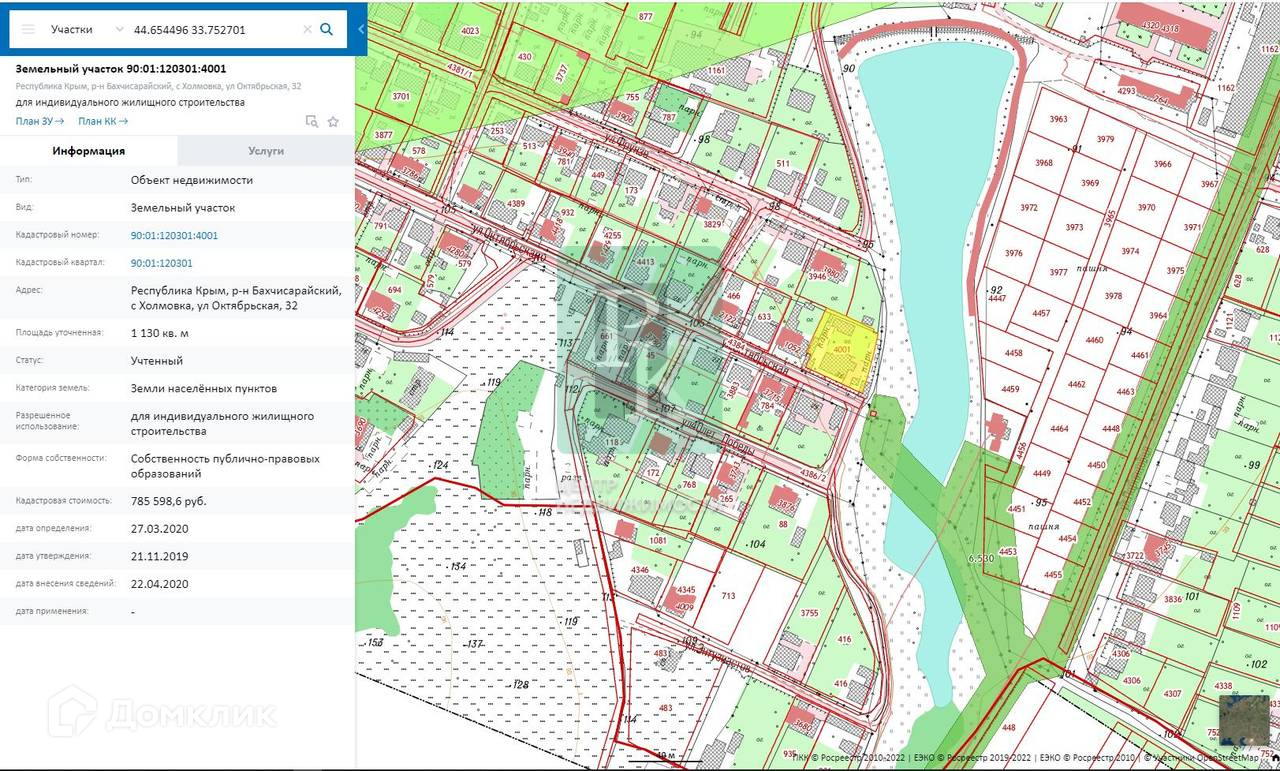This screenshot has width=1280, height=771.
Task: Select the Информация tab
Action: tap(89, 151)
